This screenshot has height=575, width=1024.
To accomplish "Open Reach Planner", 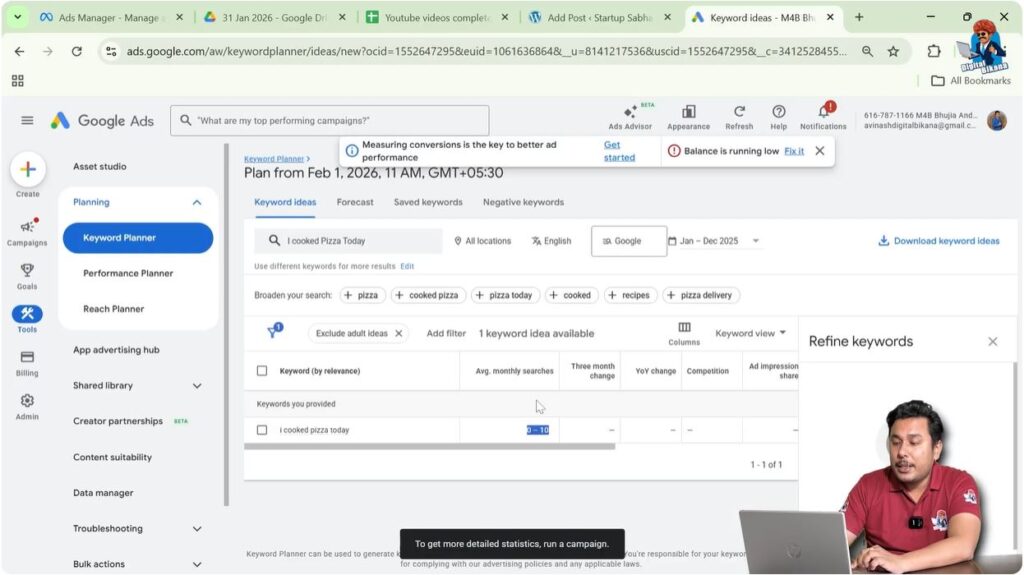I will 114,309.
